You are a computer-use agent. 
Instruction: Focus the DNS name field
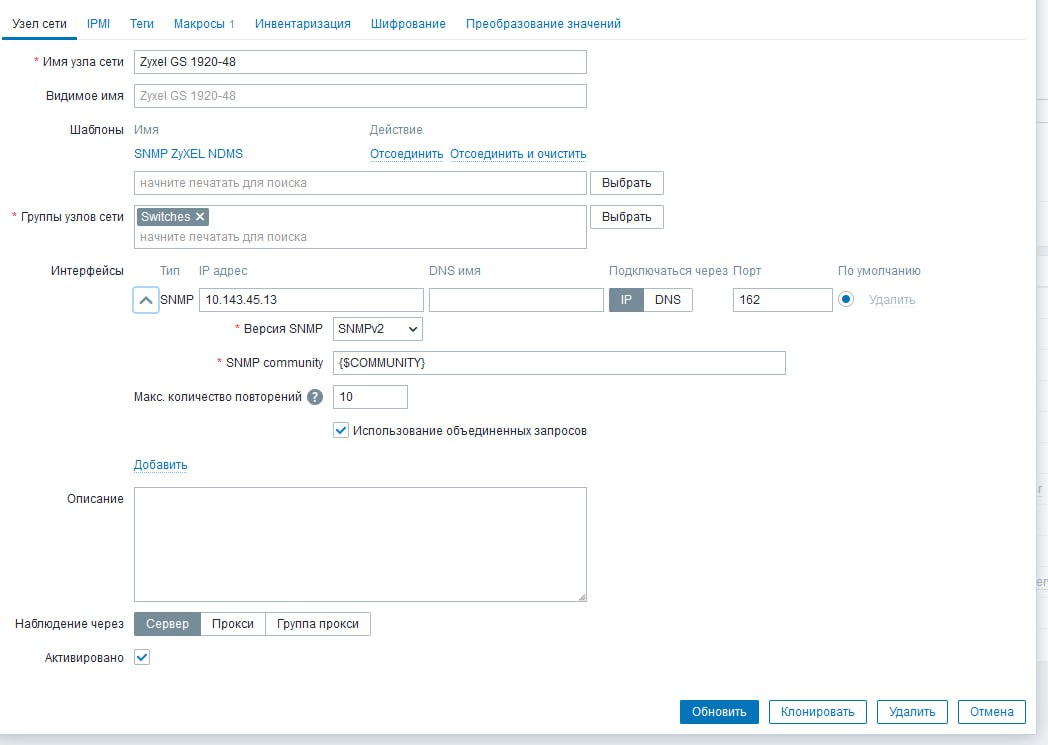click(516, 300)
